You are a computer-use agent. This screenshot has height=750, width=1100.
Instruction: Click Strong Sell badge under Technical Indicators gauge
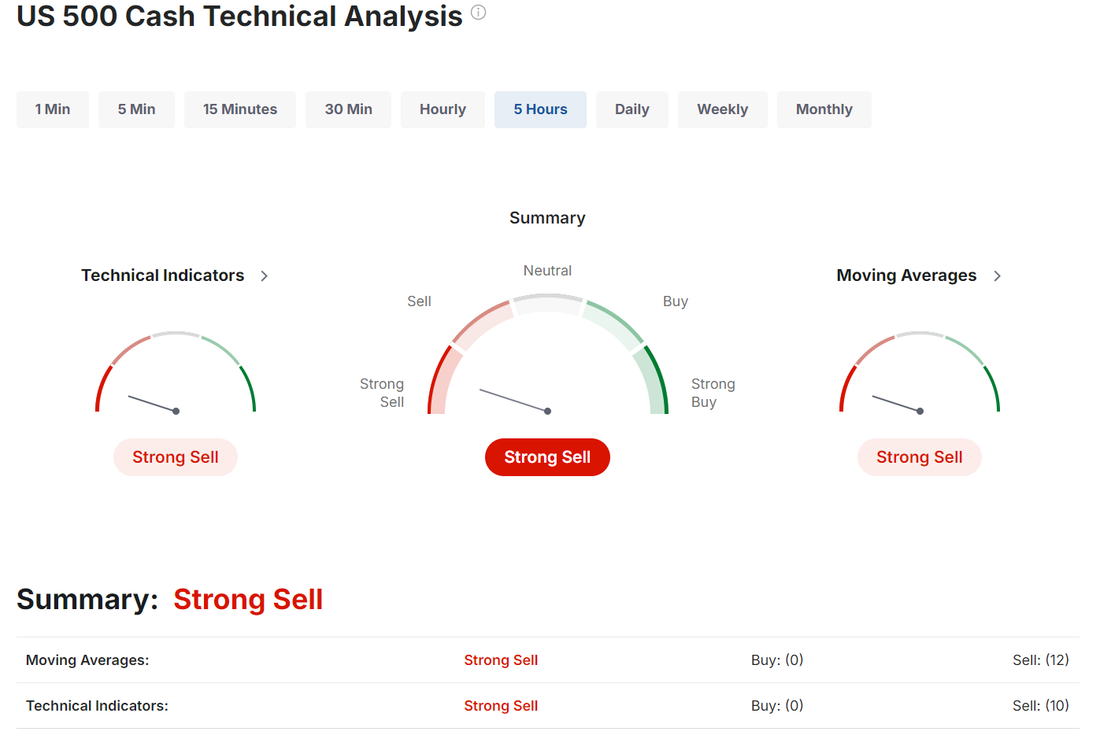[175, 457]
